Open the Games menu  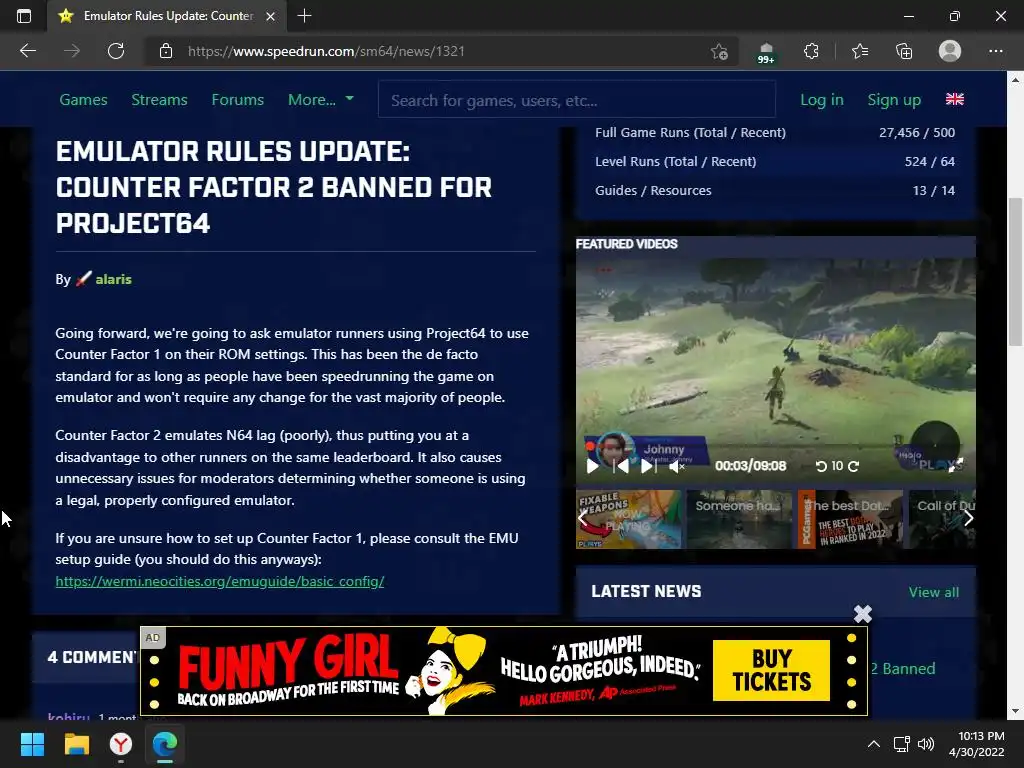[x=84, y=100]
